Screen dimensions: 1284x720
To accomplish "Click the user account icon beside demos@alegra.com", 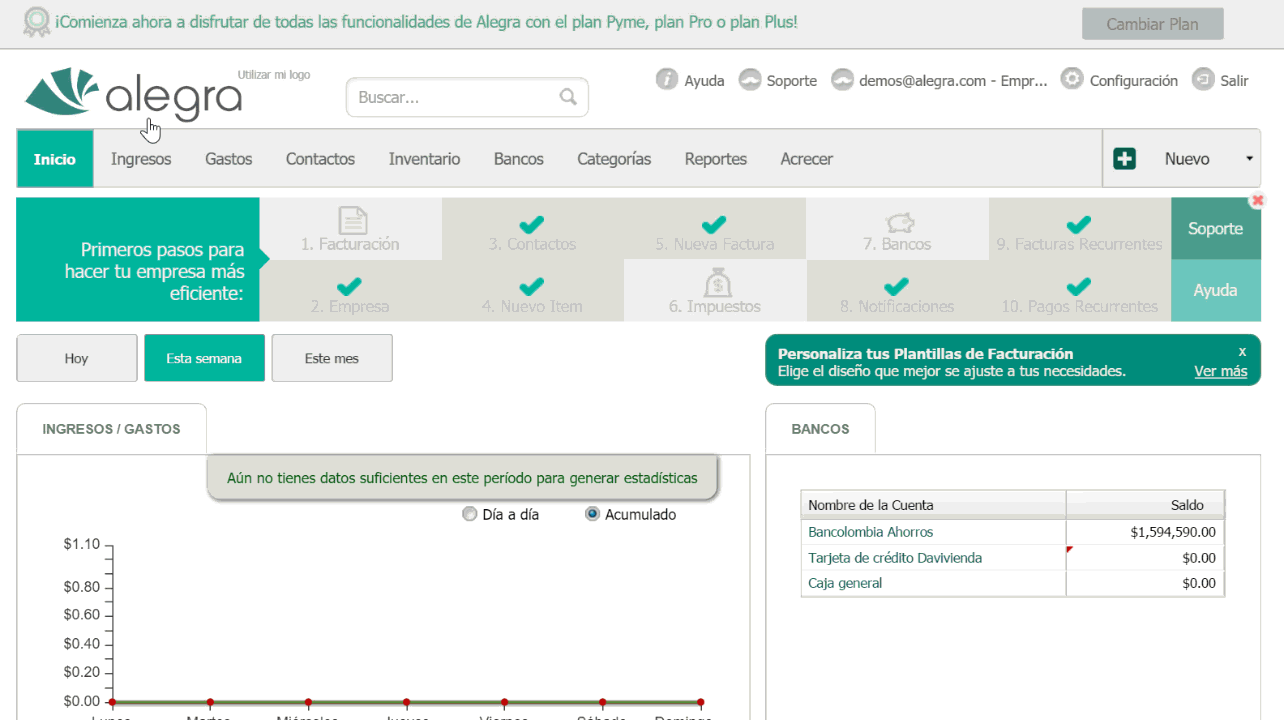I will [x=843, y=79].
